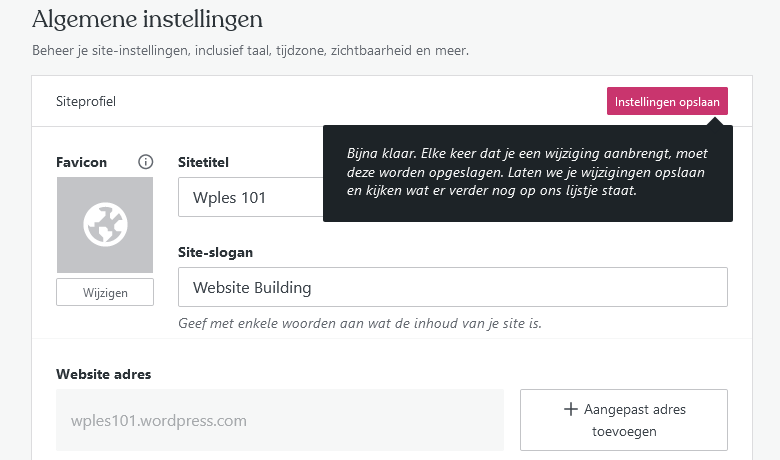Click the tooltip arrow pointing at save button
Viewport: 780px width, 460px height.
pos(716,121)
